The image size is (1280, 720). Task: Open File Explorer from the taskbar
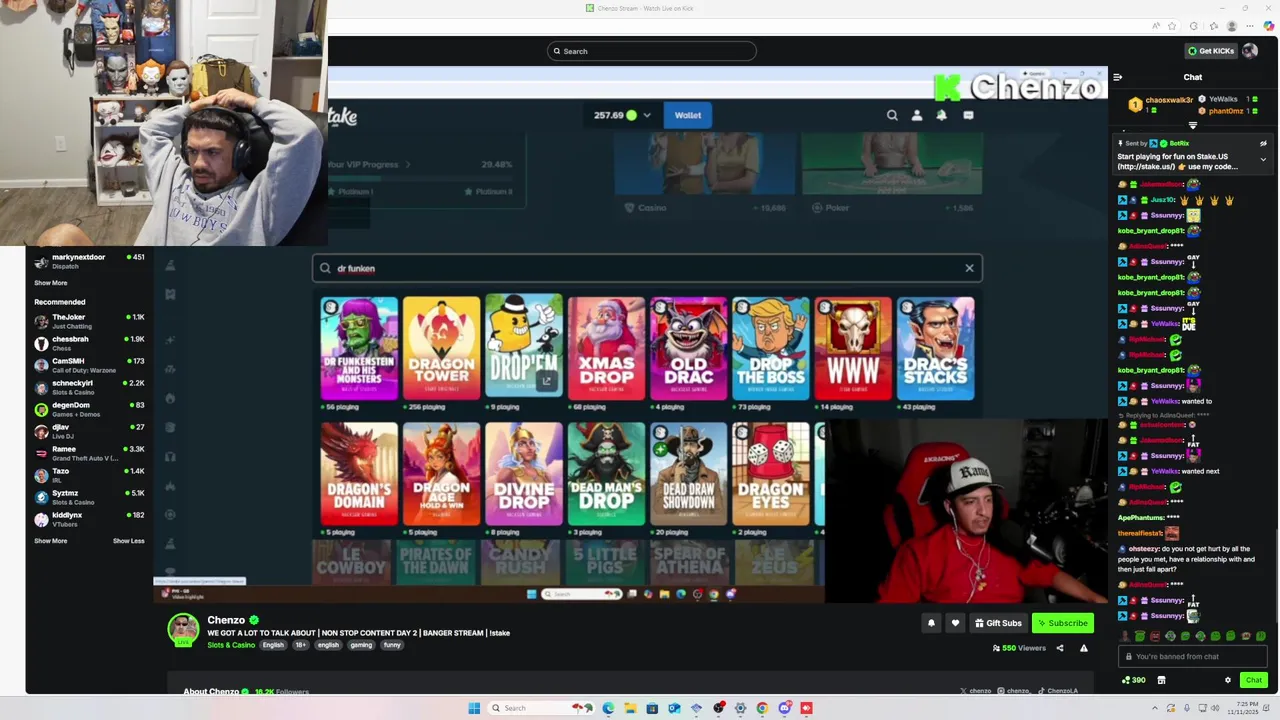tap(630, 708)
